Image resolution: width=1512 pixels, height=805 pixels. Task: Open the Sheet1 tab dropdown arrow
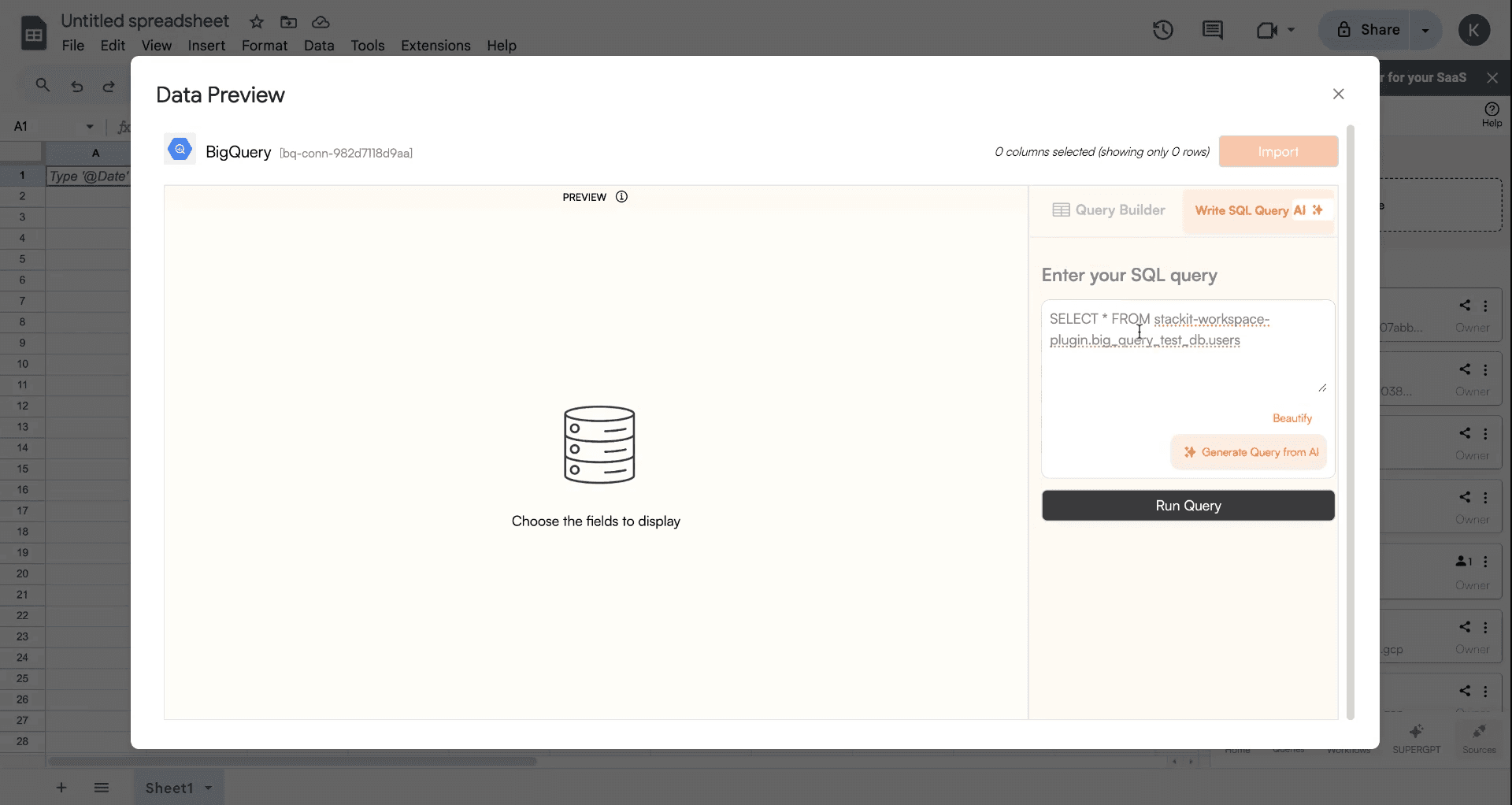[x=209, y=788]
